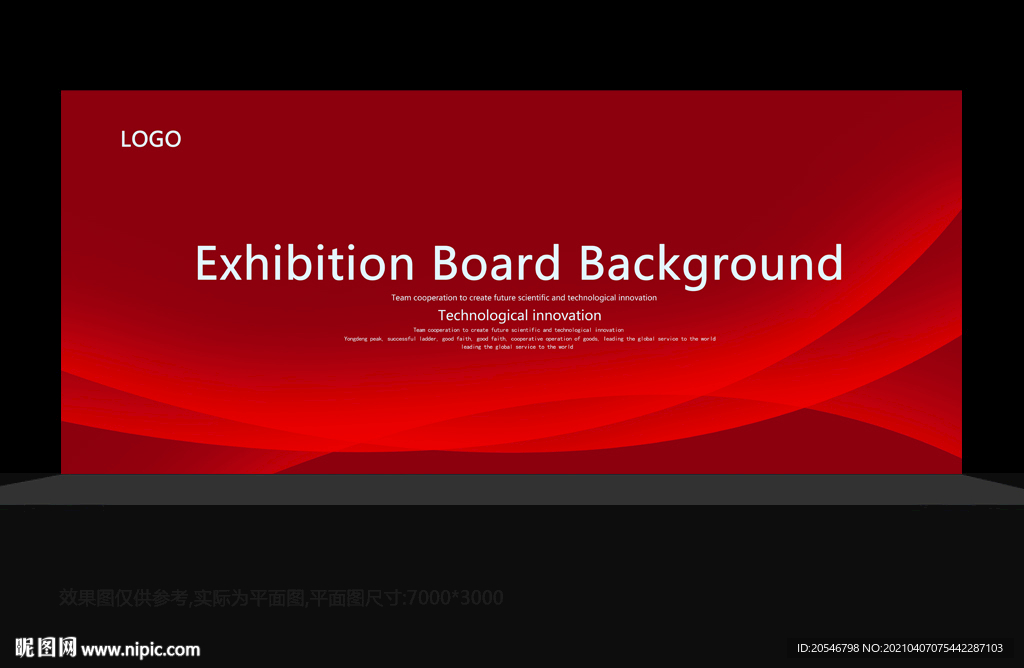The height and width of the screenshot is (668, 1024).
Task: Click the LOGO text on the board
Action: [x=151, y=139]
